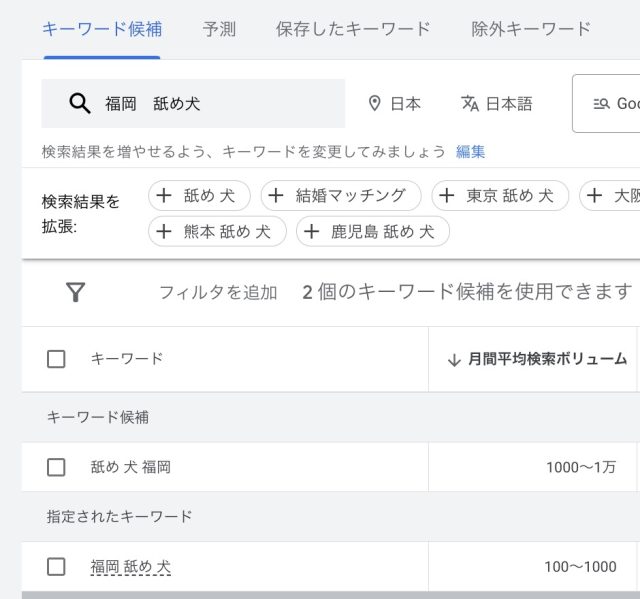Click the funnel filter icon
Screen dimensions: 640x599
point(75,292)
